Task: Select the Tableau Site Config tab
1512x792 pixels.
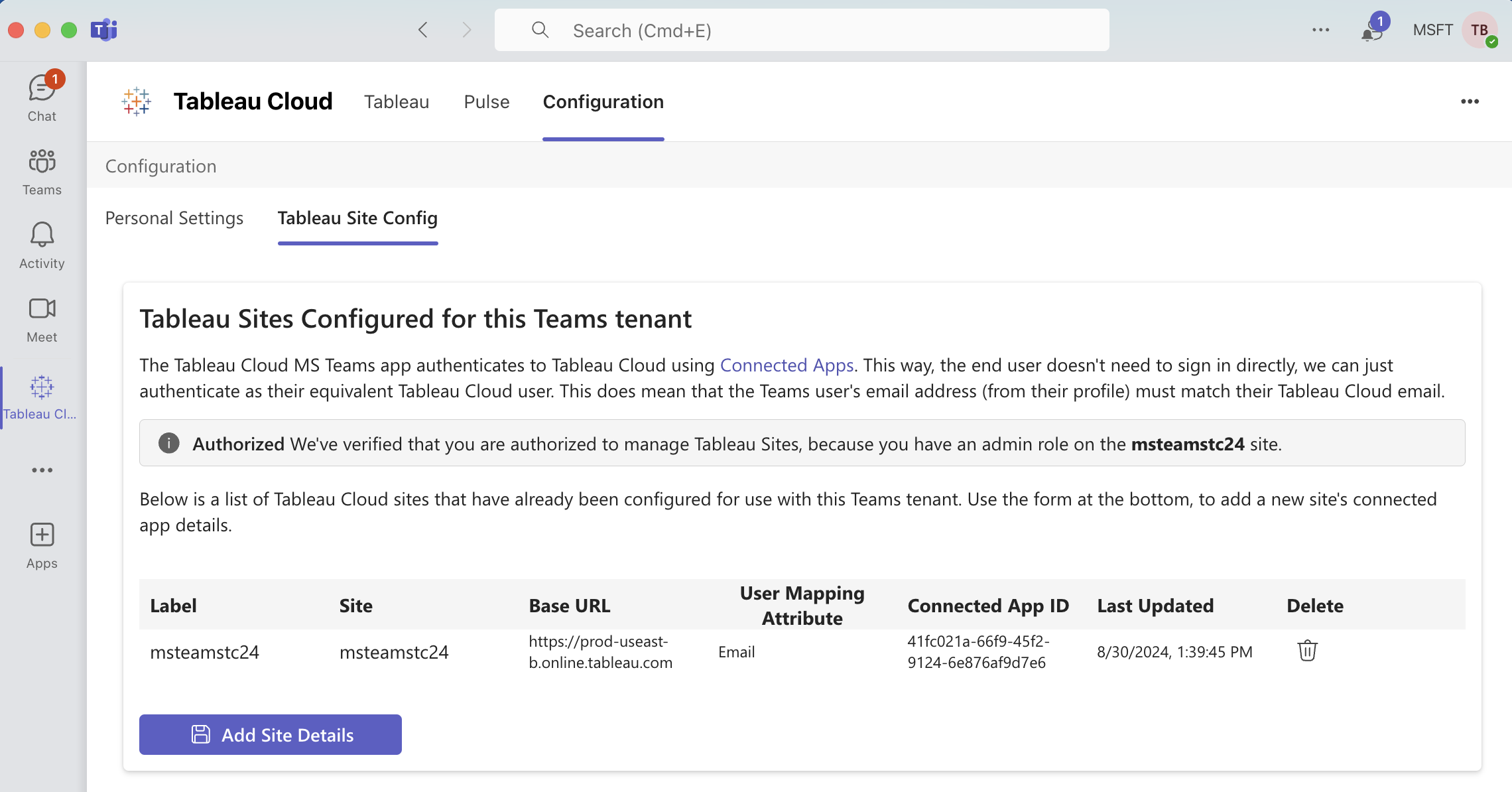Action: point(357,218)
